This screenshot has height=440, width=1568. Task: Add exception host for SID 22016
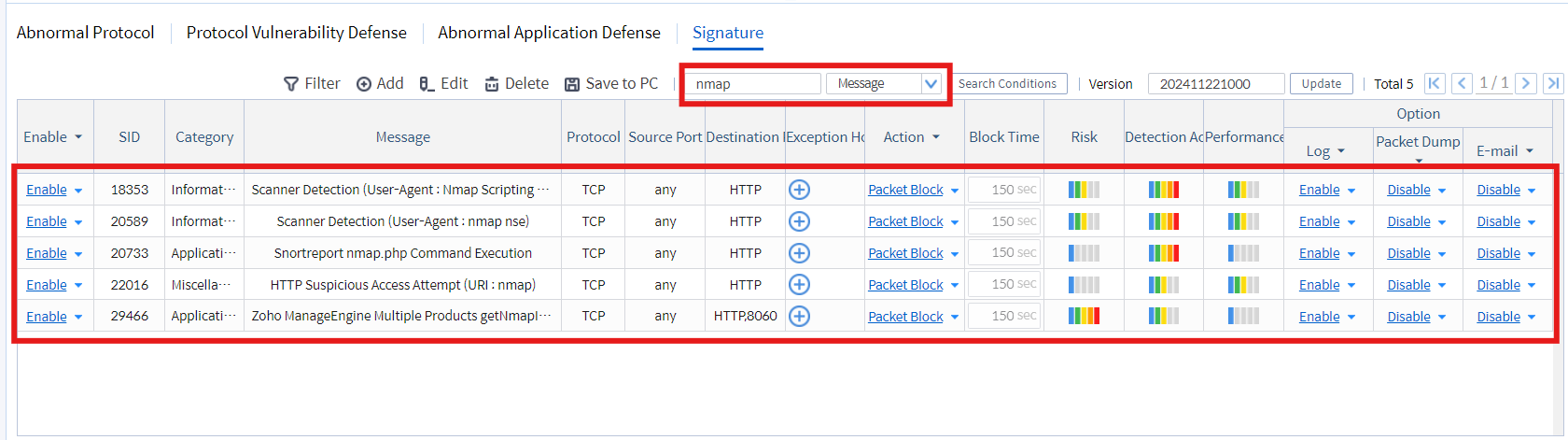click(799, 285)
